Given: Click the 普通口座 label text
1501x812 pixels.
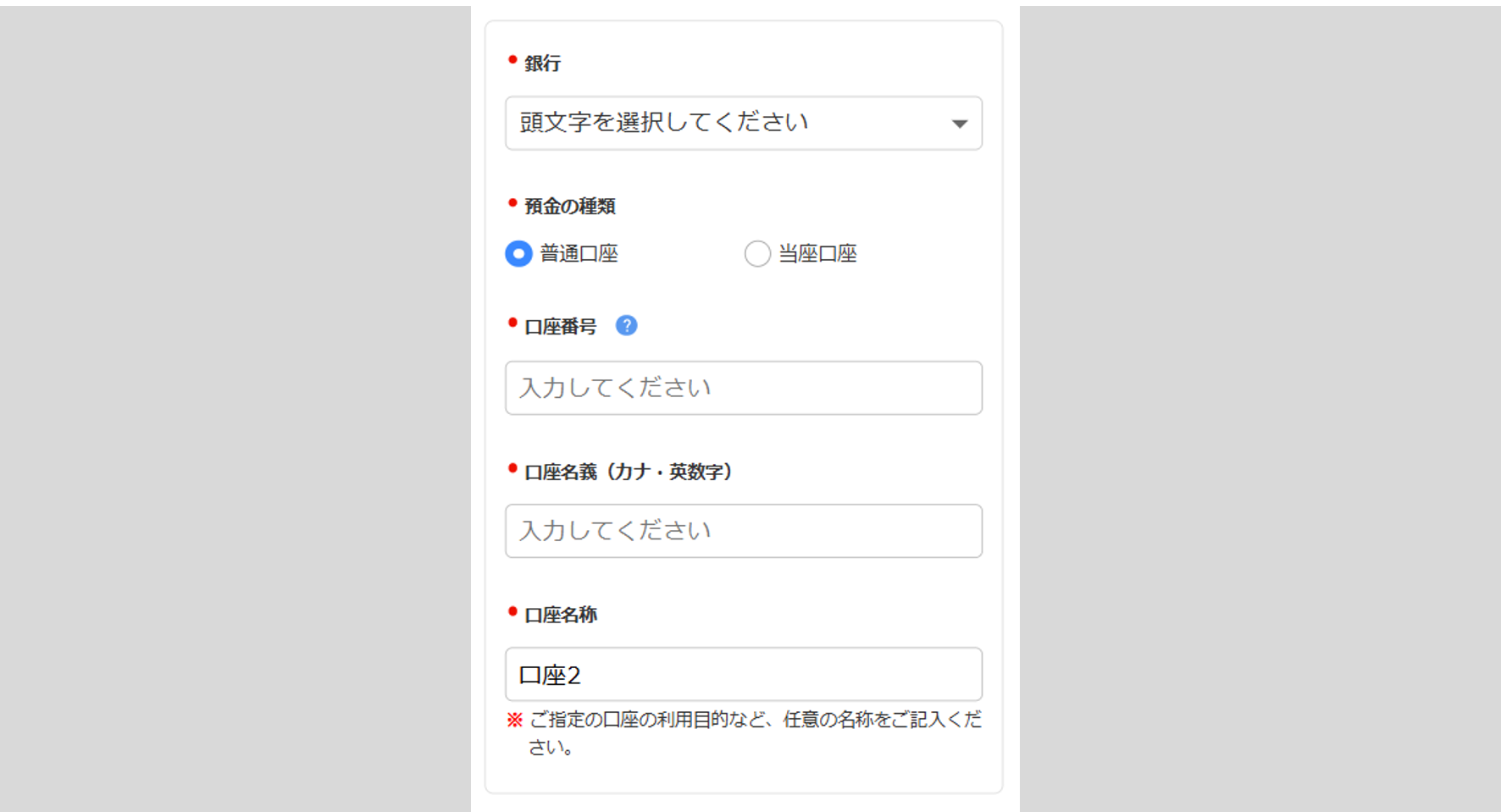Looking at the screenshot, I should pos(579,253).
